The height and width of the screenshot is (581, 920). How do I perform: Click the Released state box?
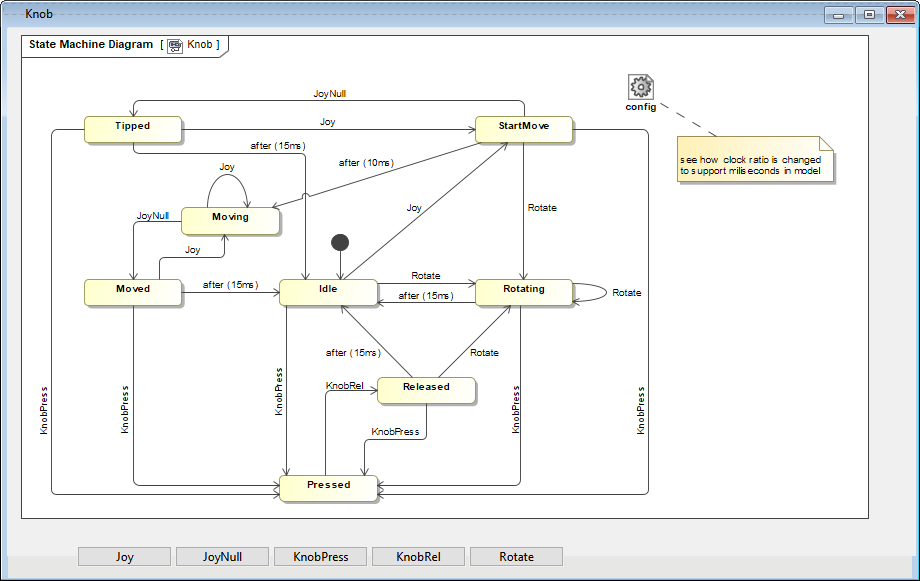425,388
